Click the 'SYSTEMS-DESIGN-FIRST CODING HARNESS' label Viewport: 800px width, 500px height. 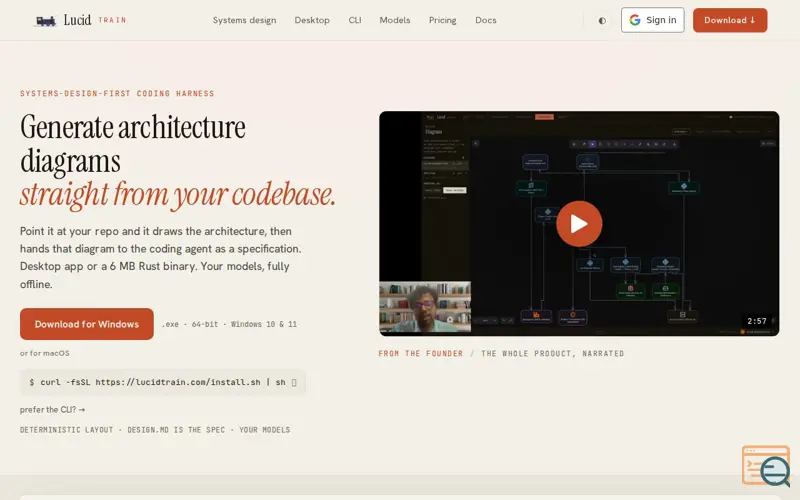pos(117,93)
